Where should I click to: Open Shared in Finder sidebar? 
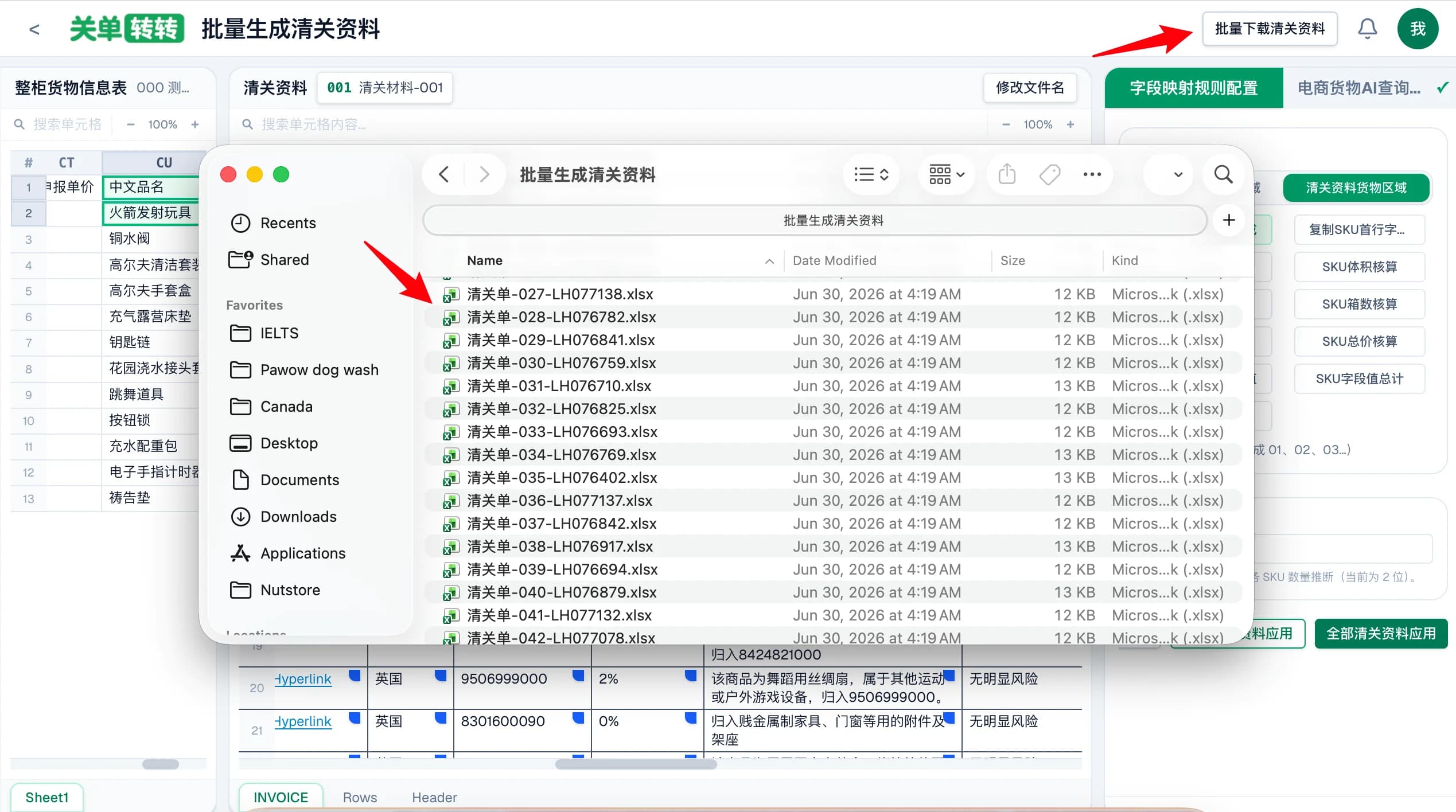pyautogui.click(x=284, y=260)
